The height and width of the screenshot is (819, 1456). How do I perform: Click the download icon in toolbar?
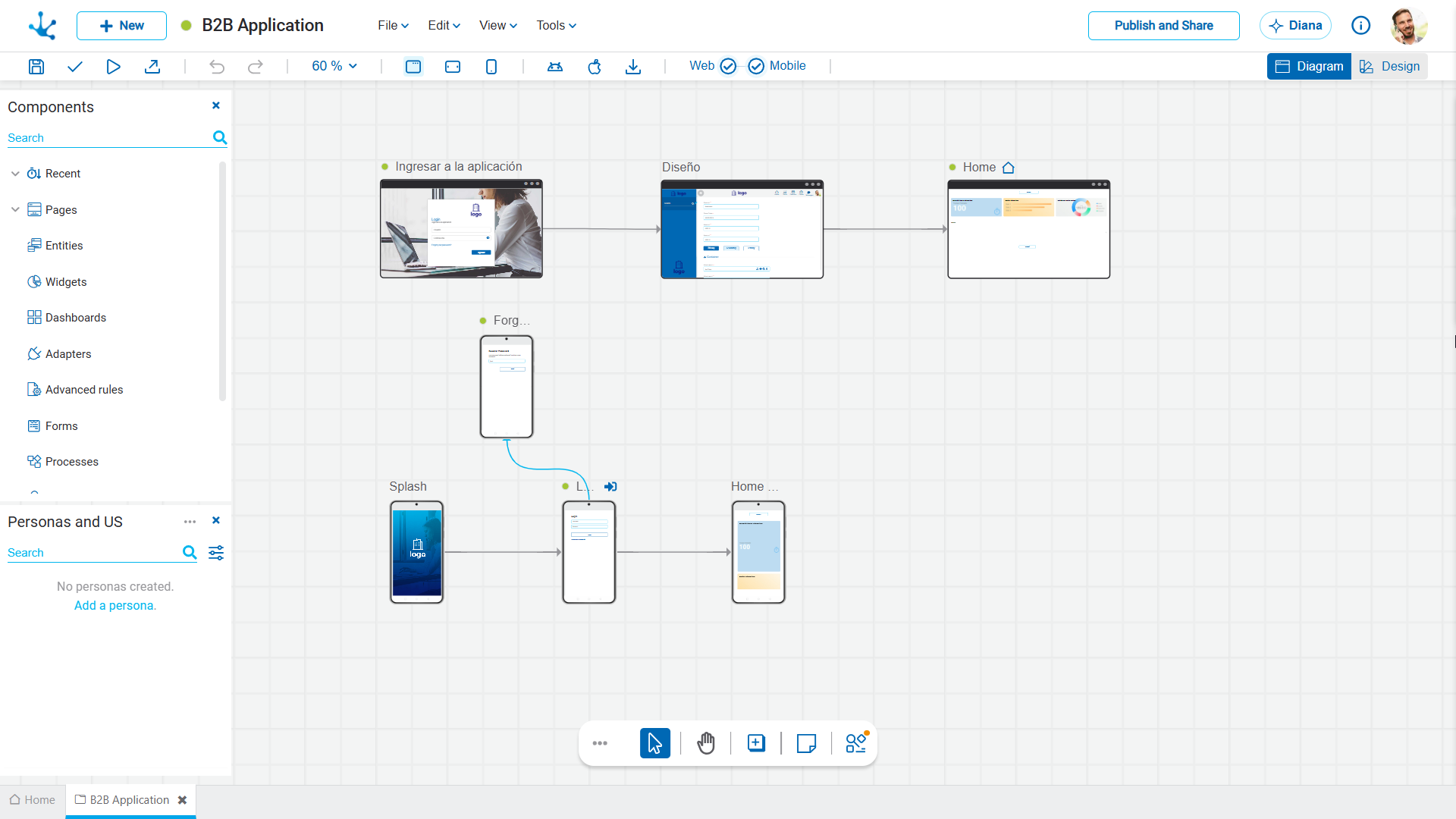point(633,67)
